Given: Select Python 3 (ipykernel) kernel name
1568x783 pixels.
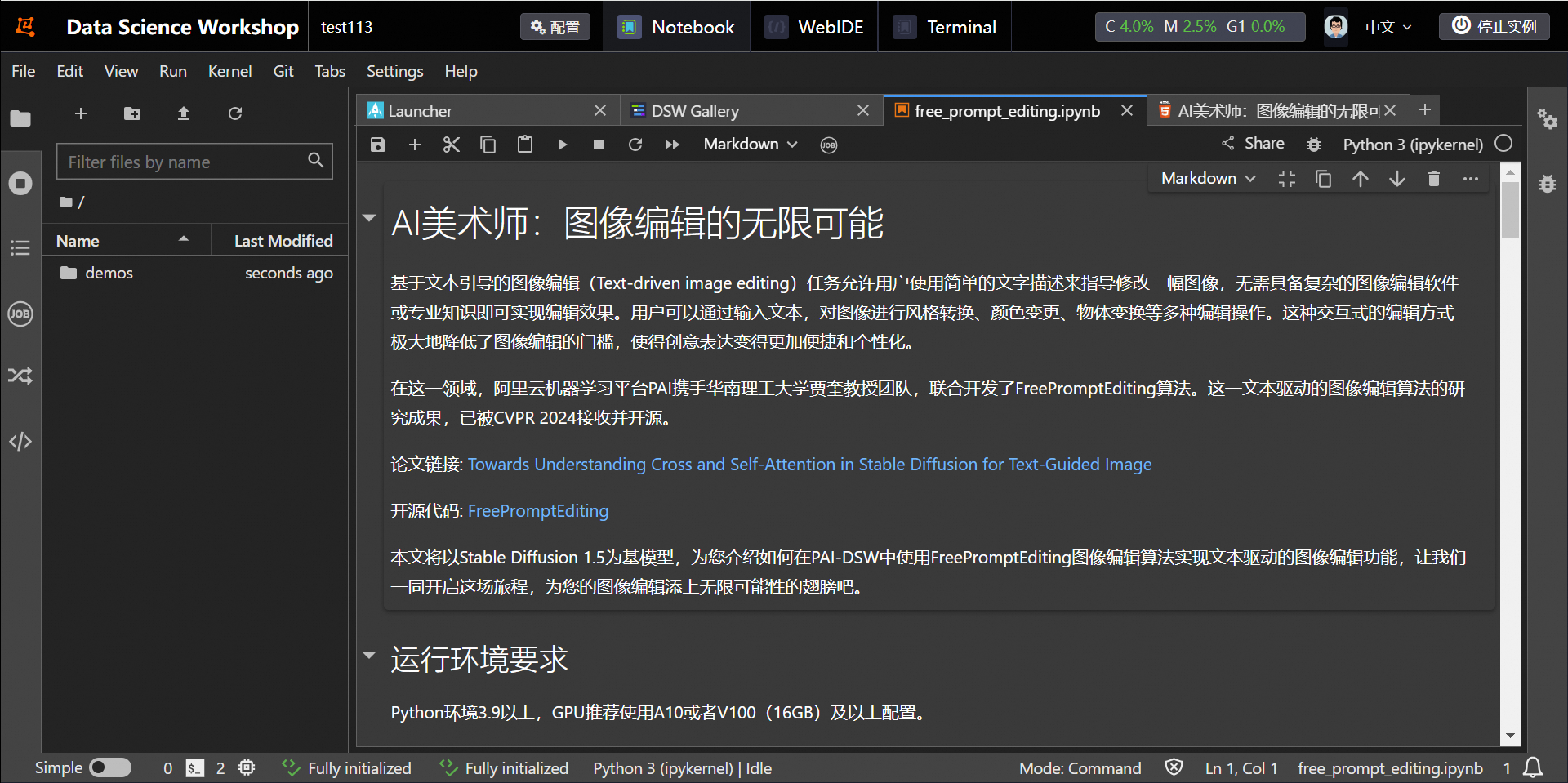Looking at the screenshot, I should pos(1413,145).
